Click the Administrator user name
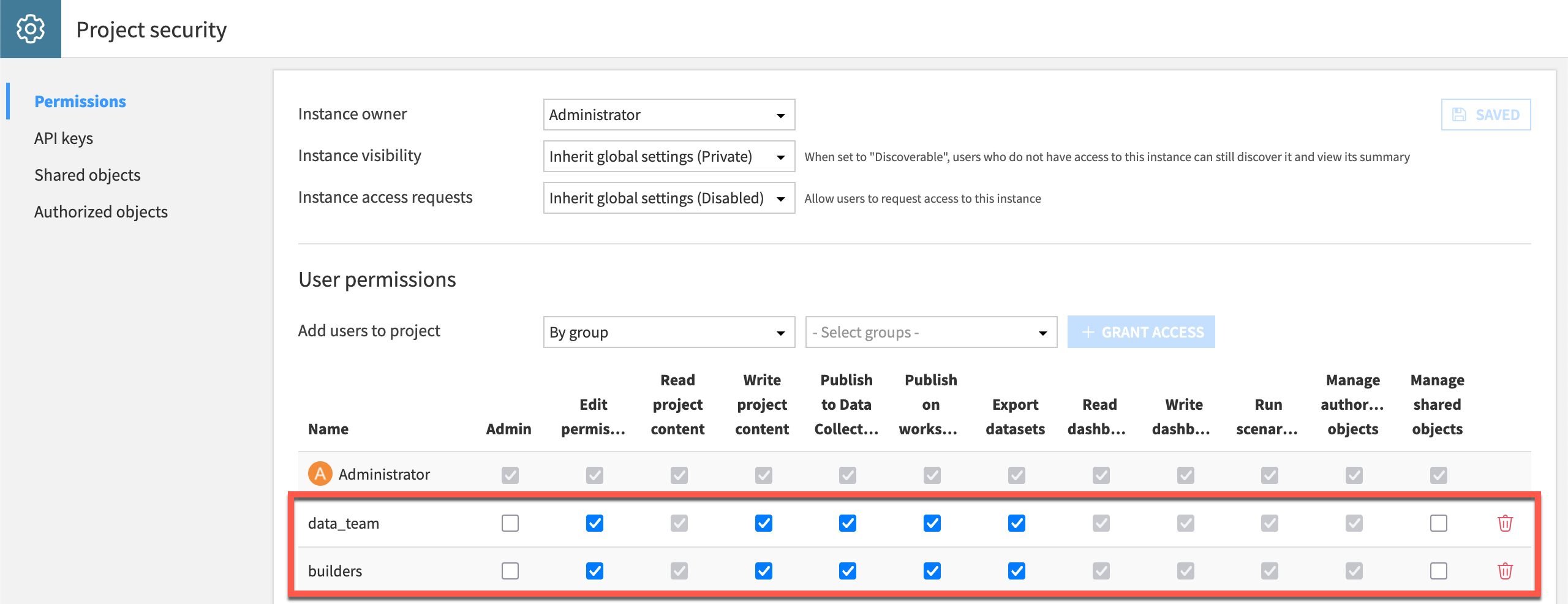The width and height of the screenshot is (1568, 604). [x=384, y=474]
